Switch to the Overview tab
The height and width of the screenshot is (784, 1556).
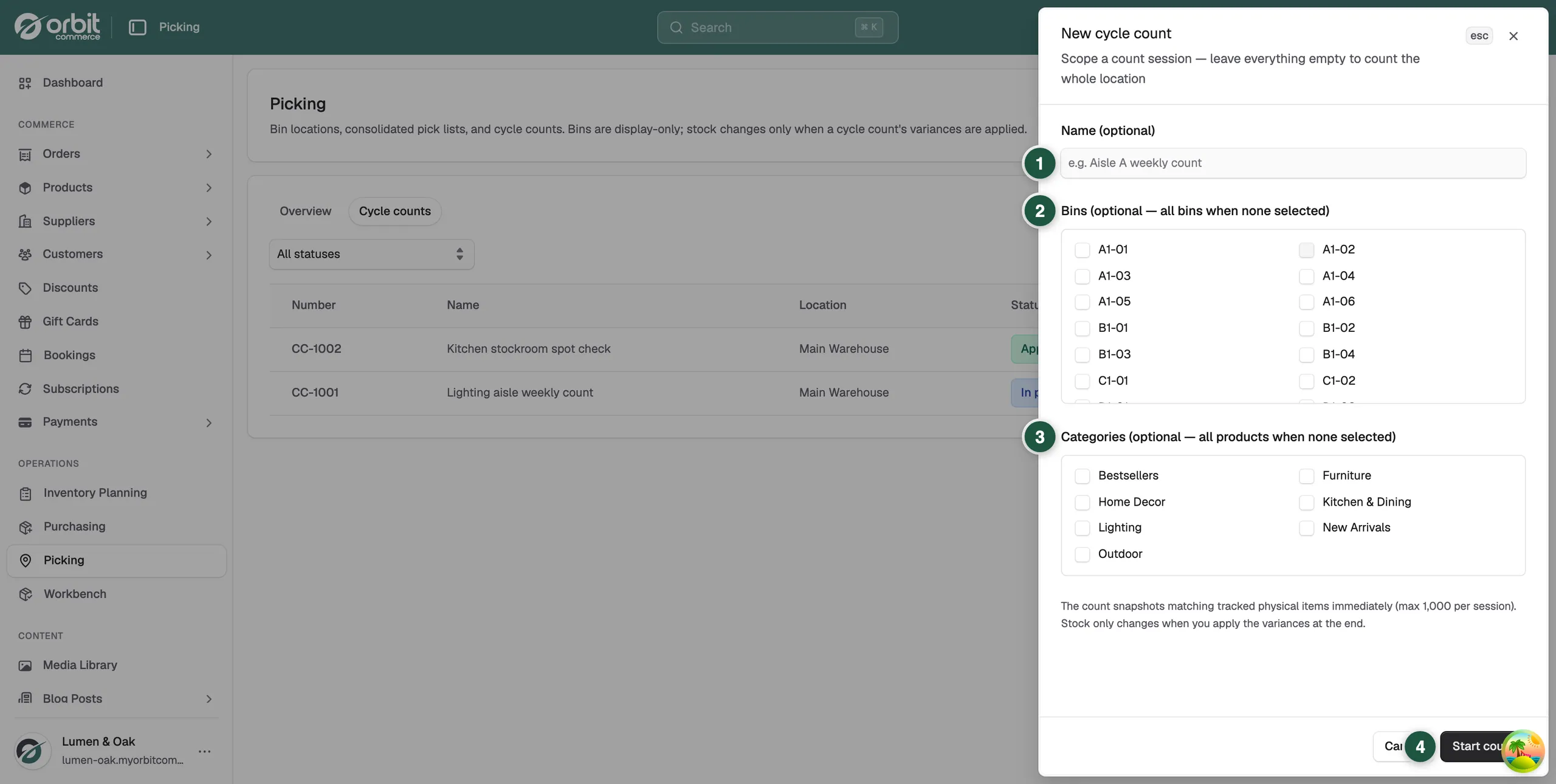click(x=305, y=211)
